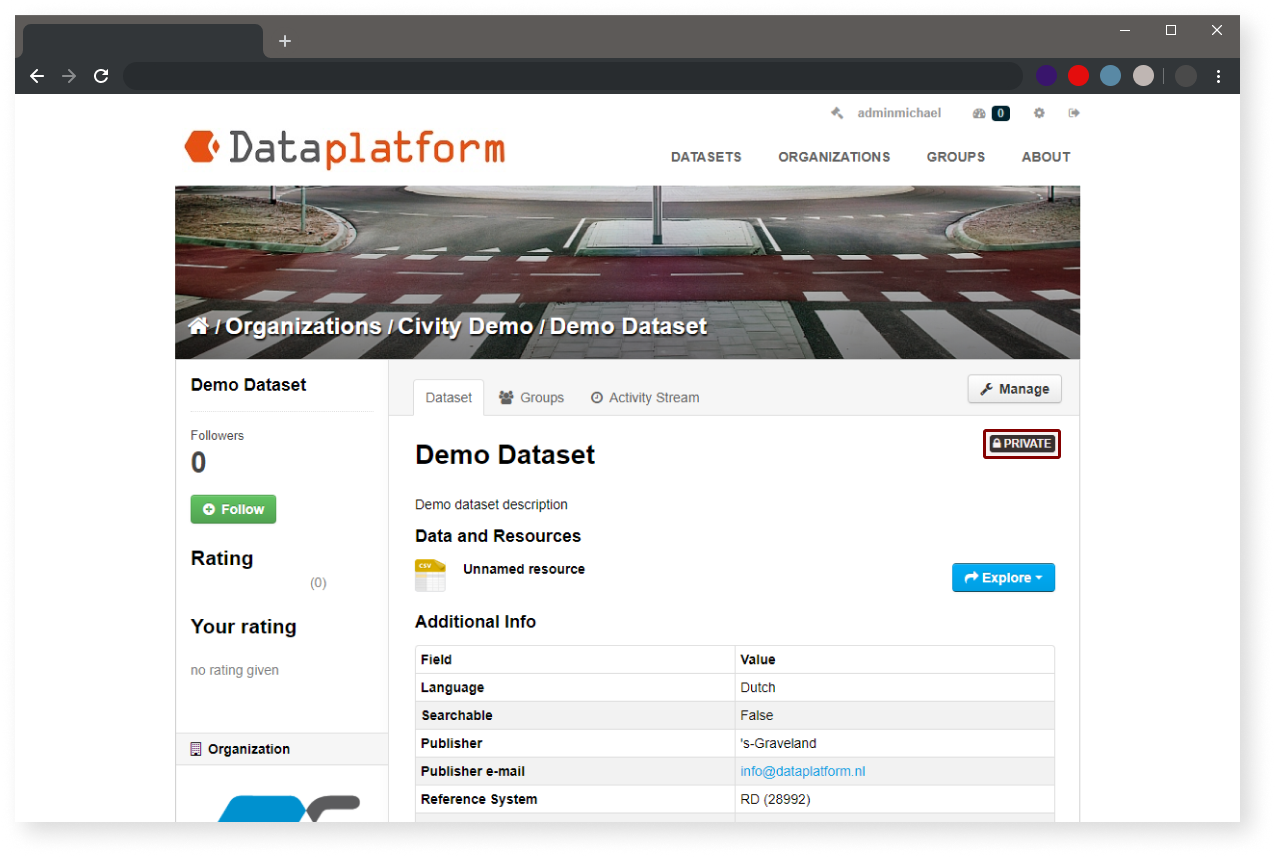Click the Manage button
Screen dimensions: 1275x857
tap(1014, 389)
